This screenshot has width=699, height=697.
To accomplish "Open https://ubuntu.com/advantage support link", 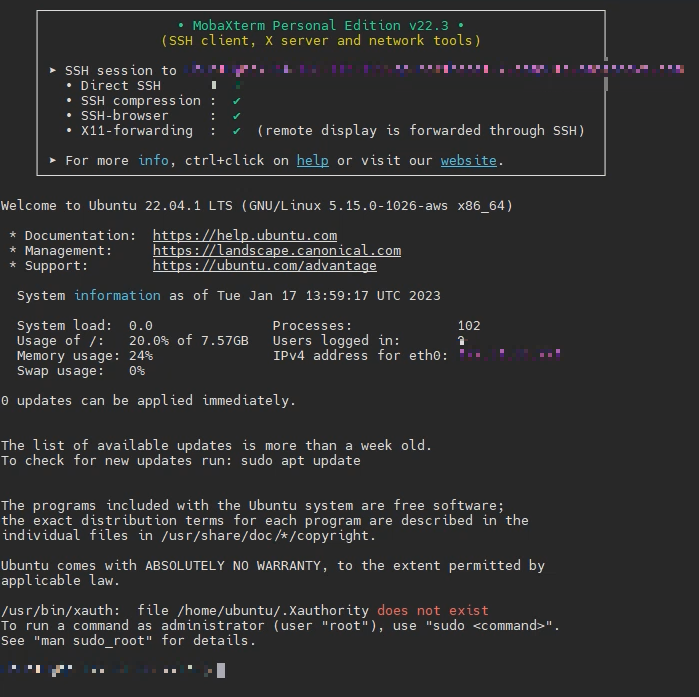I will (x=265, y=266).
